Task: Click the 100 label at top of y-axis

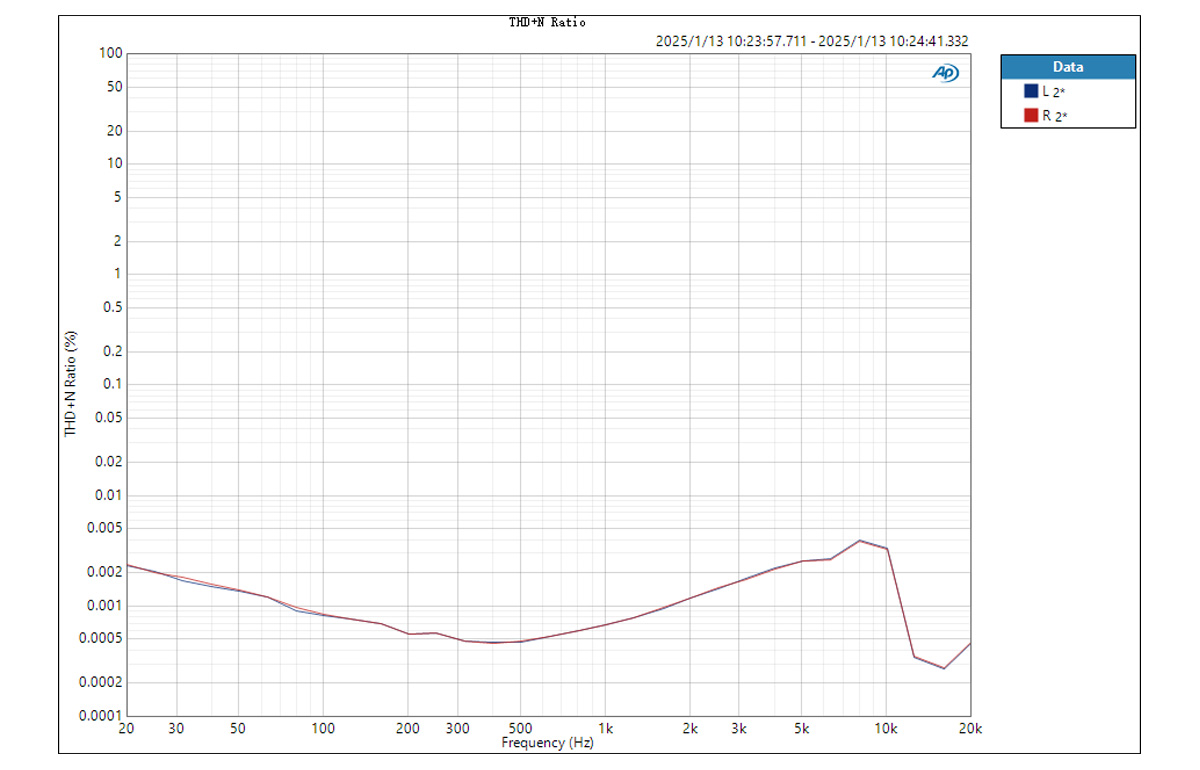Action: pos(111,53)
